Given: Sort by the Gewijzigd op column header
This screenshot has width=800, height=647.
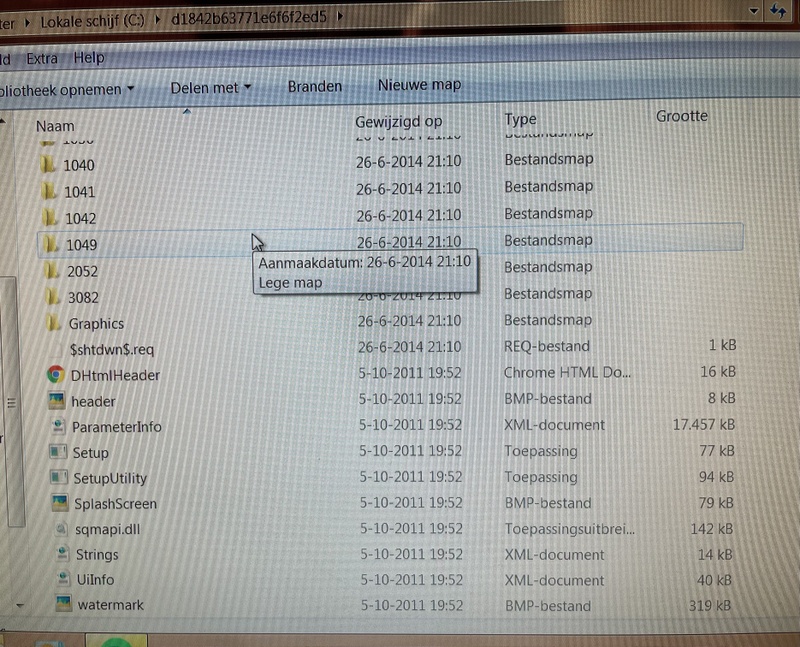Looking at the screenshot, I should pos(398,121).
